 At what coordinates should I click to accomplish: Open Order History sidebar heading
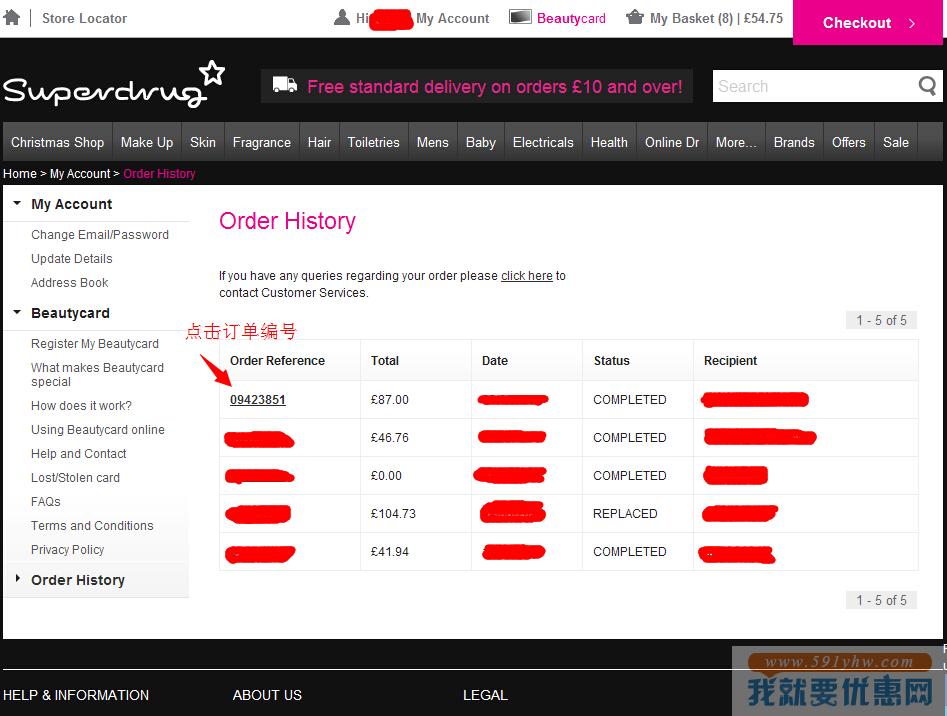pos(78,580)
